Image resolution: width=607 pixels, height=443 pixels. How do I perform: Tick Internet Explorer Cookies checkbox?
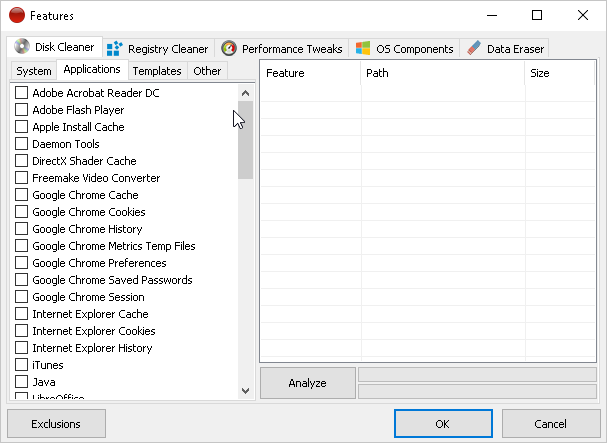click(x=21, y=331)
